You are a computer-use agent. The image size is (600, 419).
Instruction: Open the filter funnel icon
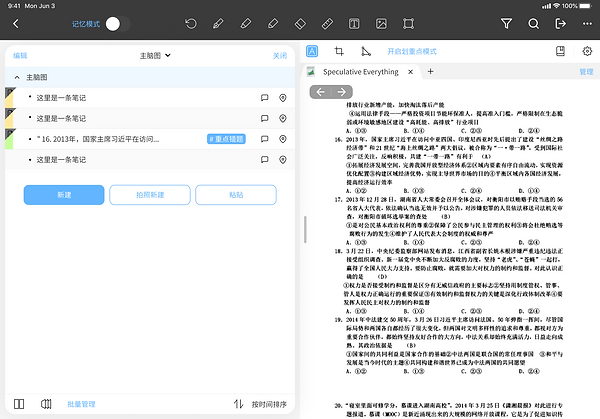pos(506,24)
